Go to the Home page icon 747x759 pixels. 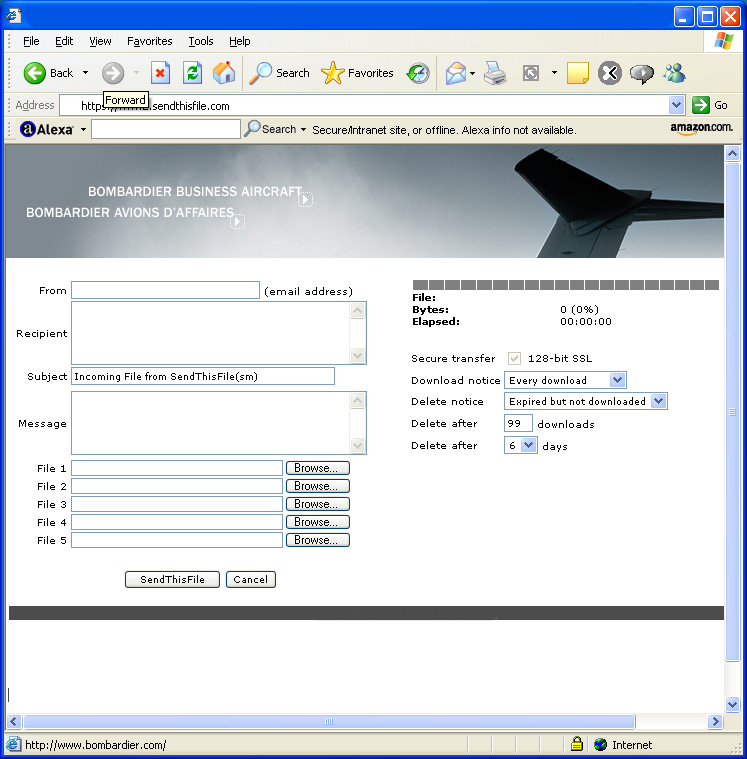(224, 73)
